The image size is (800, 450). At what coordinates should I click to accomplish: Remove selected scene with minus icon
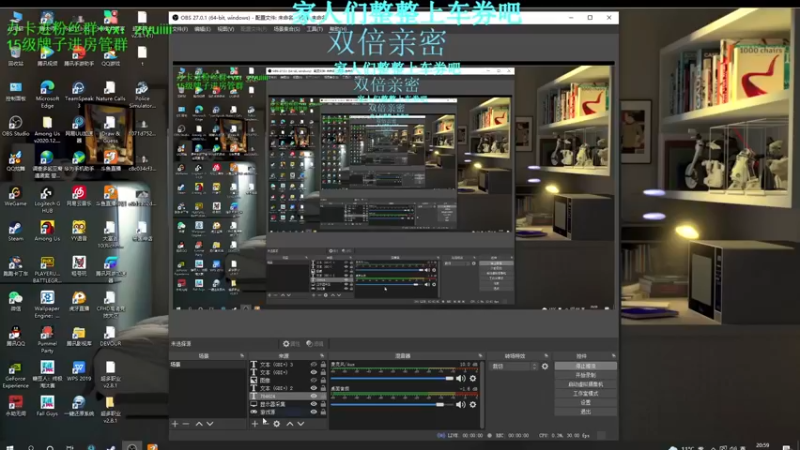tap(186, 424)
